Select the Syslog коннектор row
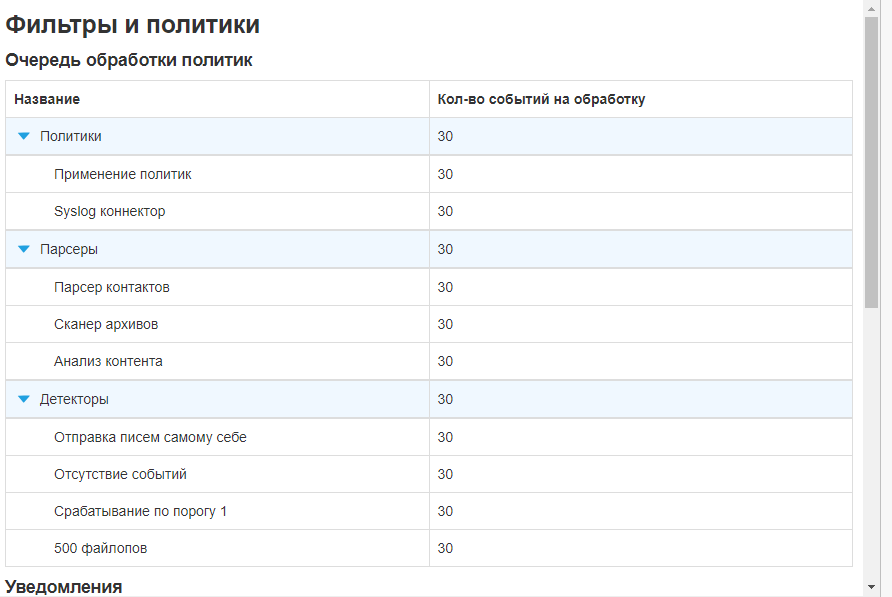Viewport: 892px width, 597px height. click(112, 211)
